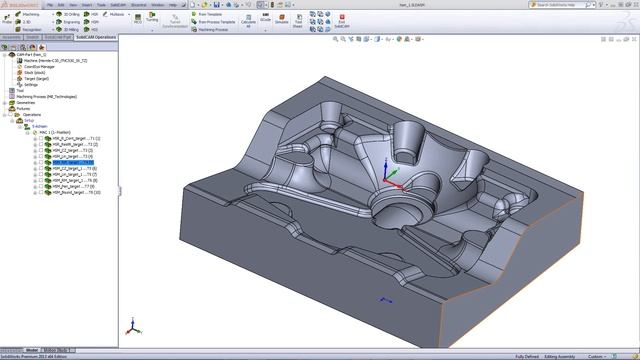
Task: Open the SolidCAM menu
Action: tap(118, 5)
